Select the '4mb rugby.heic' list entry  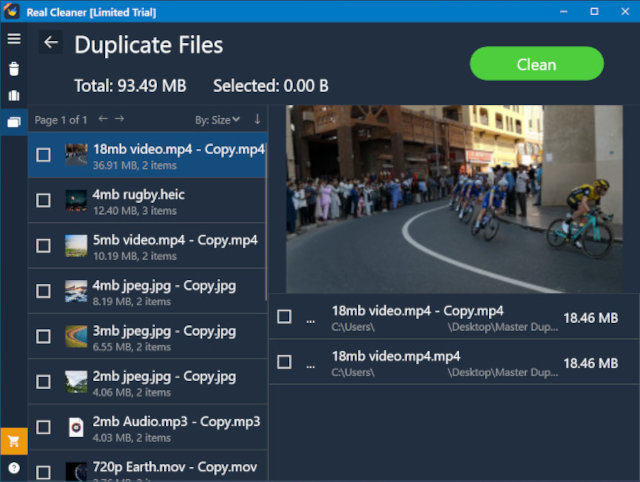point(147,200)
